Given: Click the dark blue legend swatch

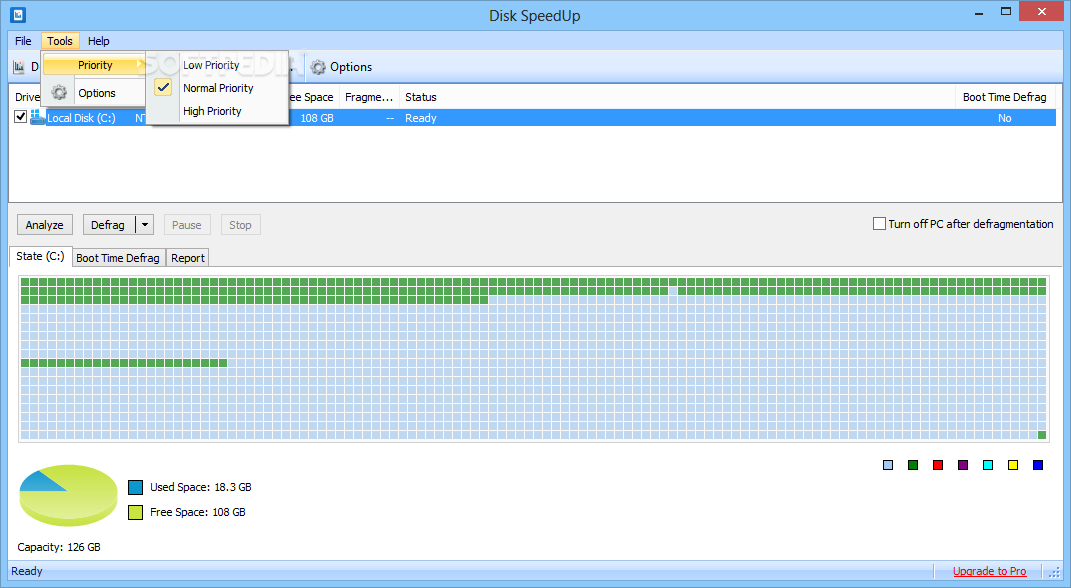Looking at the screenshot, I should click(x=1038, y=465).
